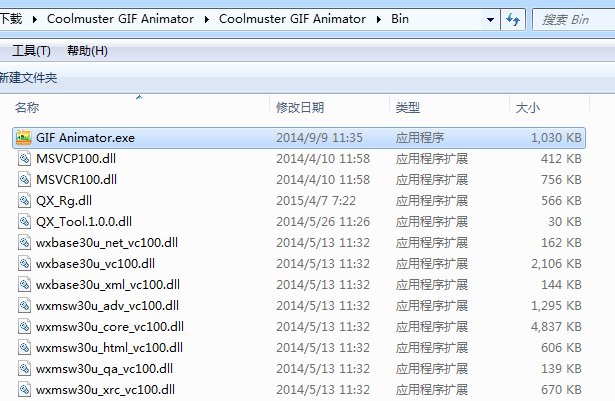
Task: Click the wxmsw30u_core_vc100.dll file icon
Action: click(x=24, y=326)
